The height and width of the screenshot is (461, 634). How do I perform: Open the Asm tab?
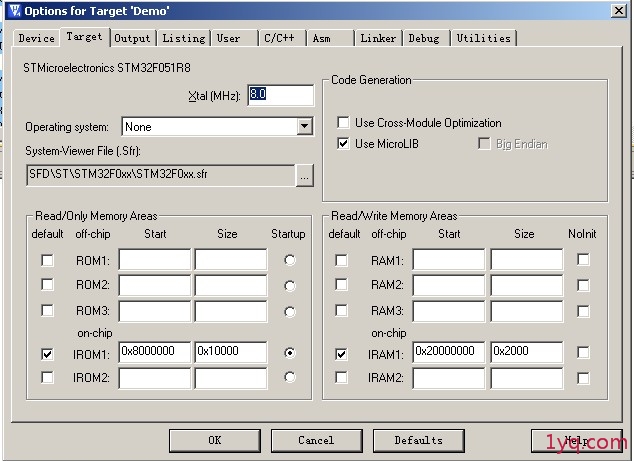(x=330, y=38)
